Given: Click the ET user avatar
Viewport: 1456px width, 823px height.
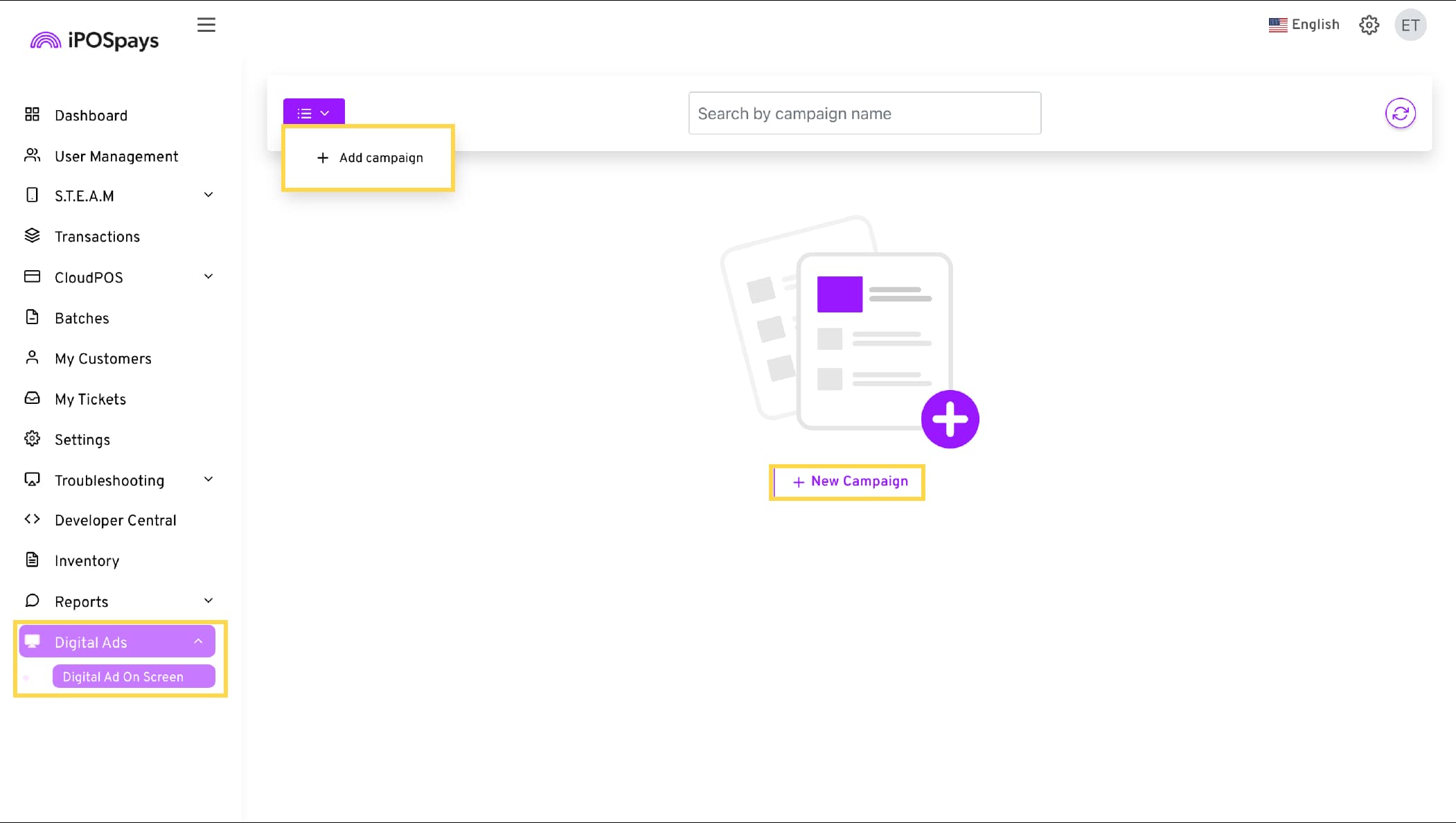Looking at the screenshot, I should 1410,26.
